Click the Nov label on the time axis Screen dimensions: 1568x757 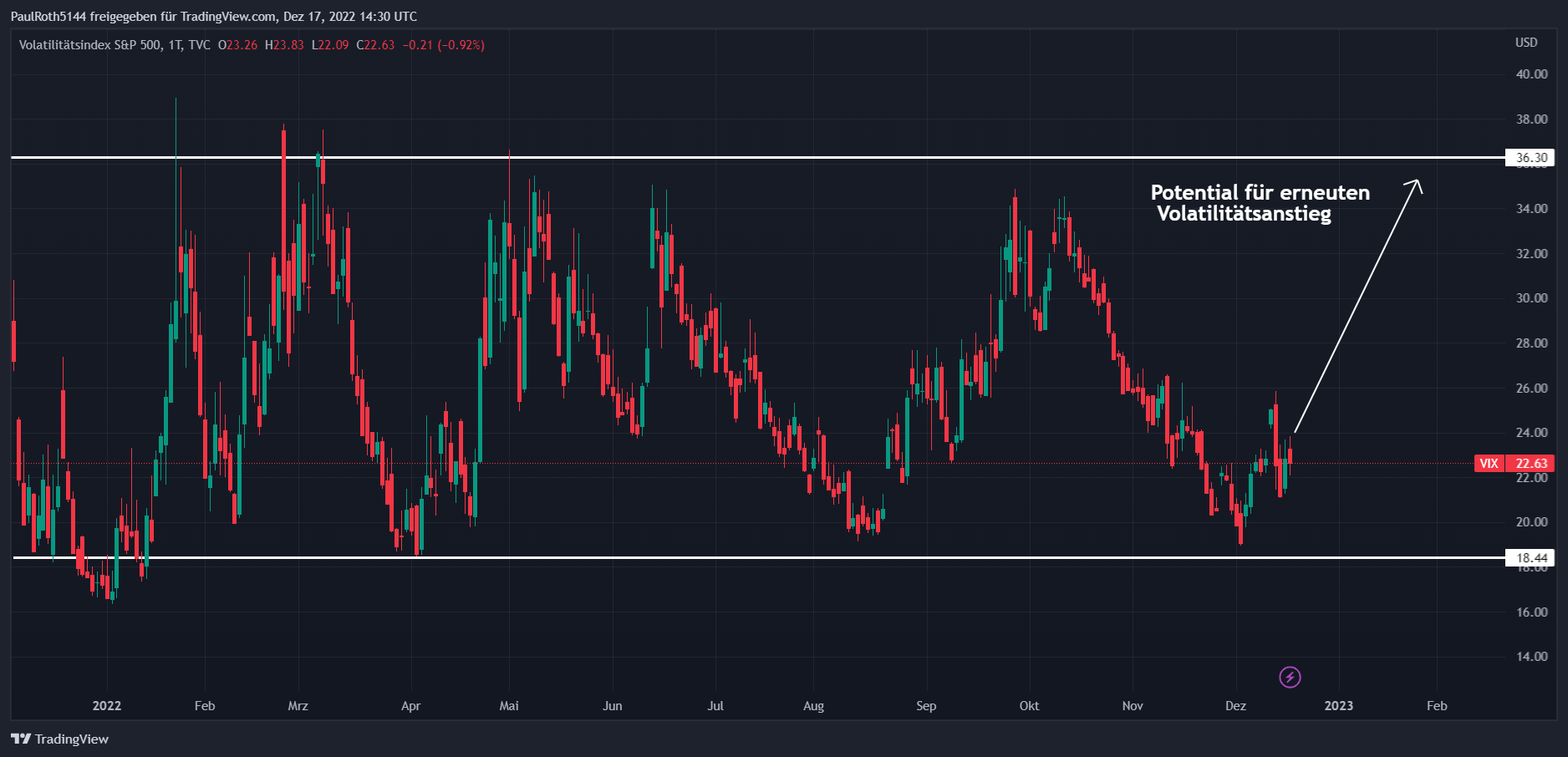pyautogui.click(x=1133, y=706)
